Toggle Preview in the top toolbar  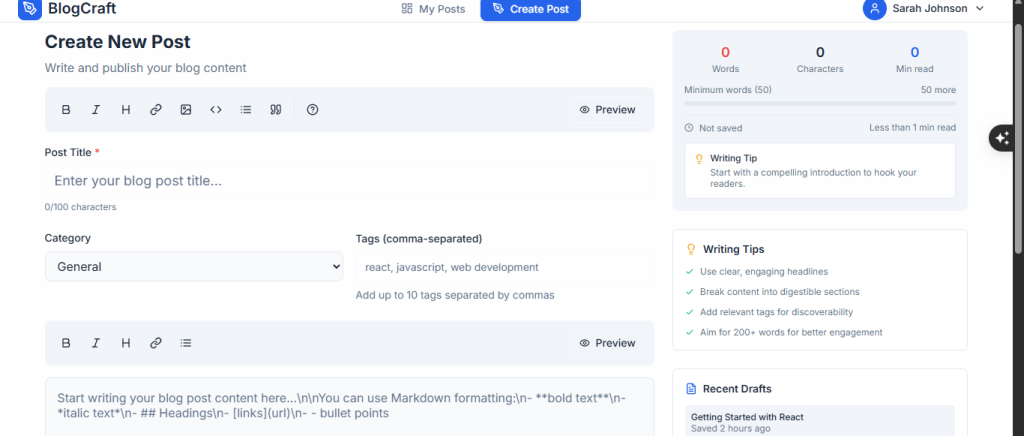tap(607, 110)
